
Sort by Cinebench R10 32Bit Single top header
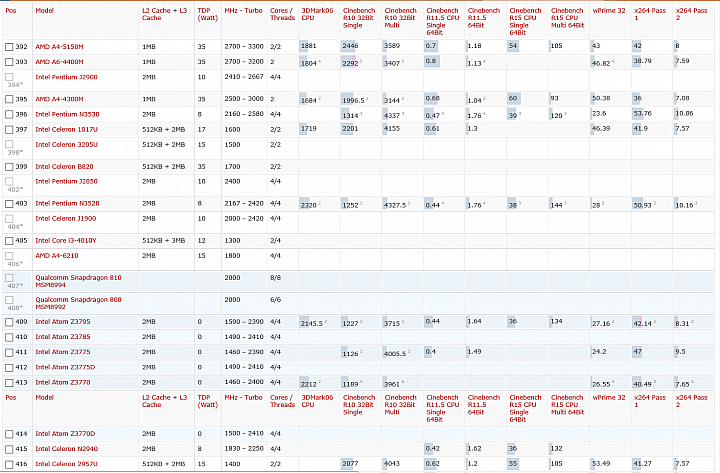pos(359,18)
